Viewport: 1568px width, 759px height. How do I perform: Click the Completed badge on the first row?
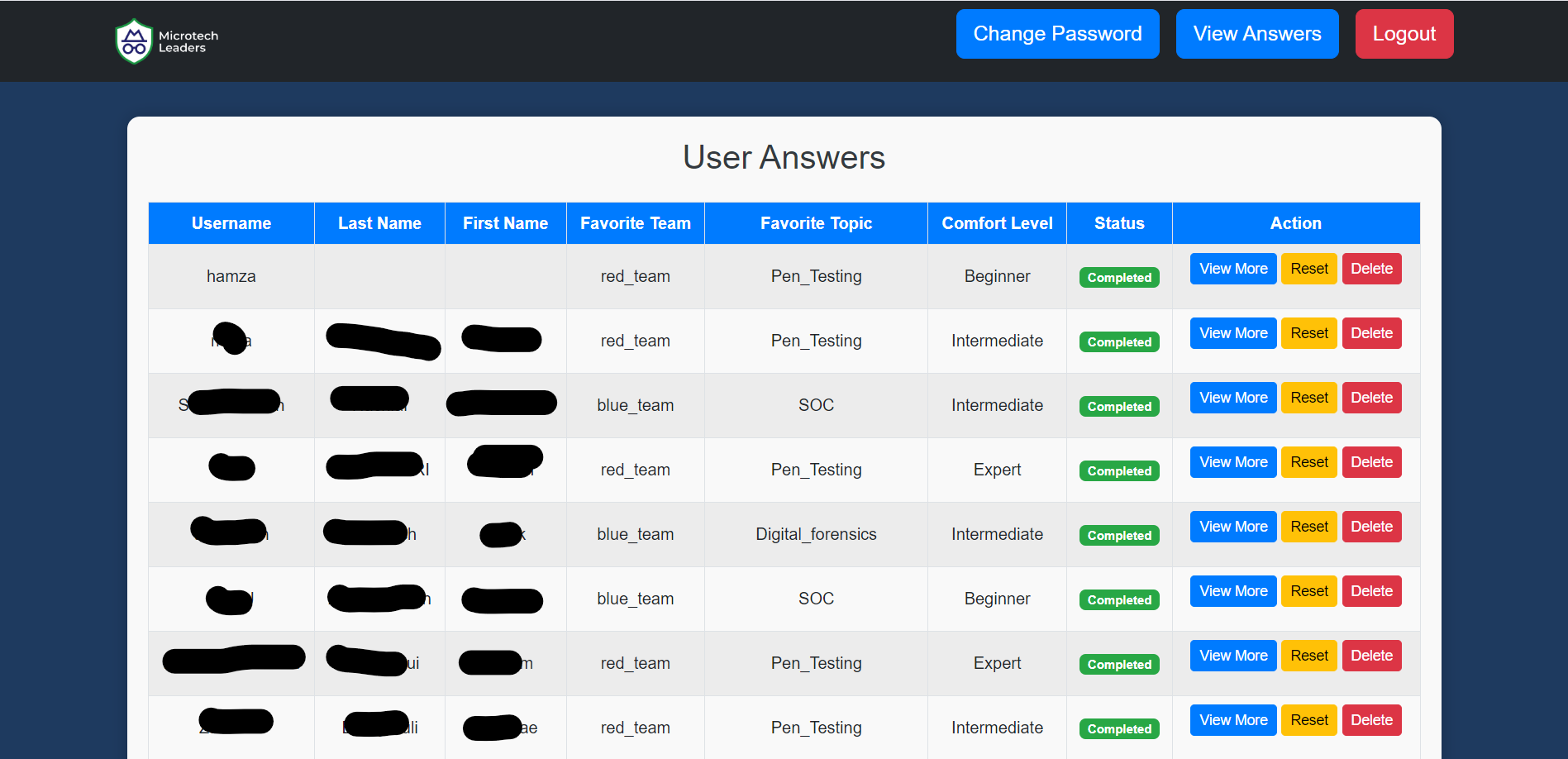tap(1118, 277)
